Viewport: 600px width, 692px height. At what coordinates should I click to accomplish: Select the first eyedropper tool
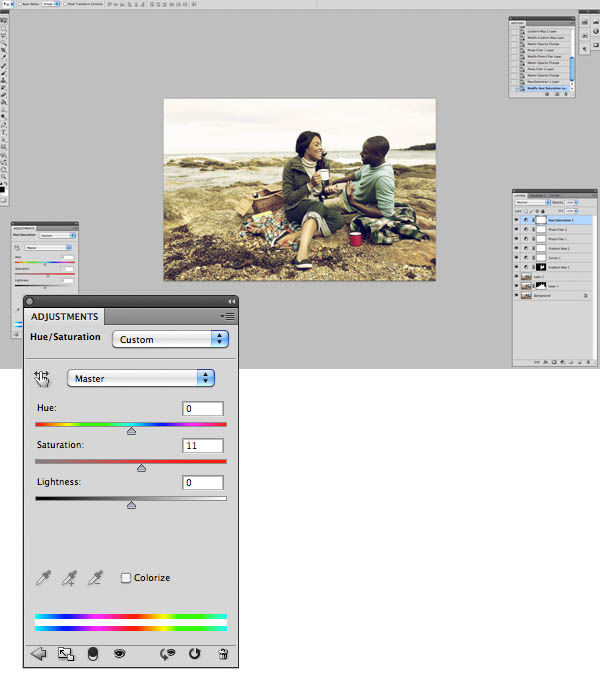pyautogui.click(x=43, y=577)
